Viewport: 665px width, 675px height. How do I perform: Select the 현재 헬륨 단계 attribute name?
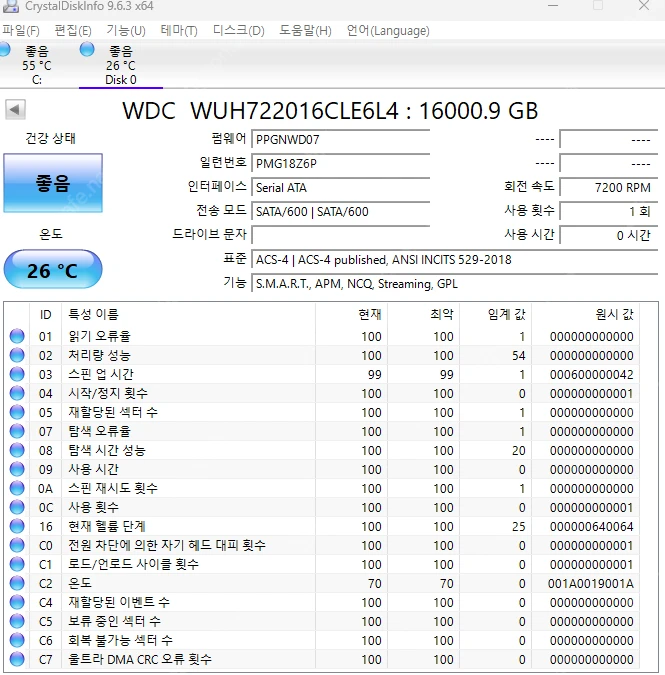[107, 526]
